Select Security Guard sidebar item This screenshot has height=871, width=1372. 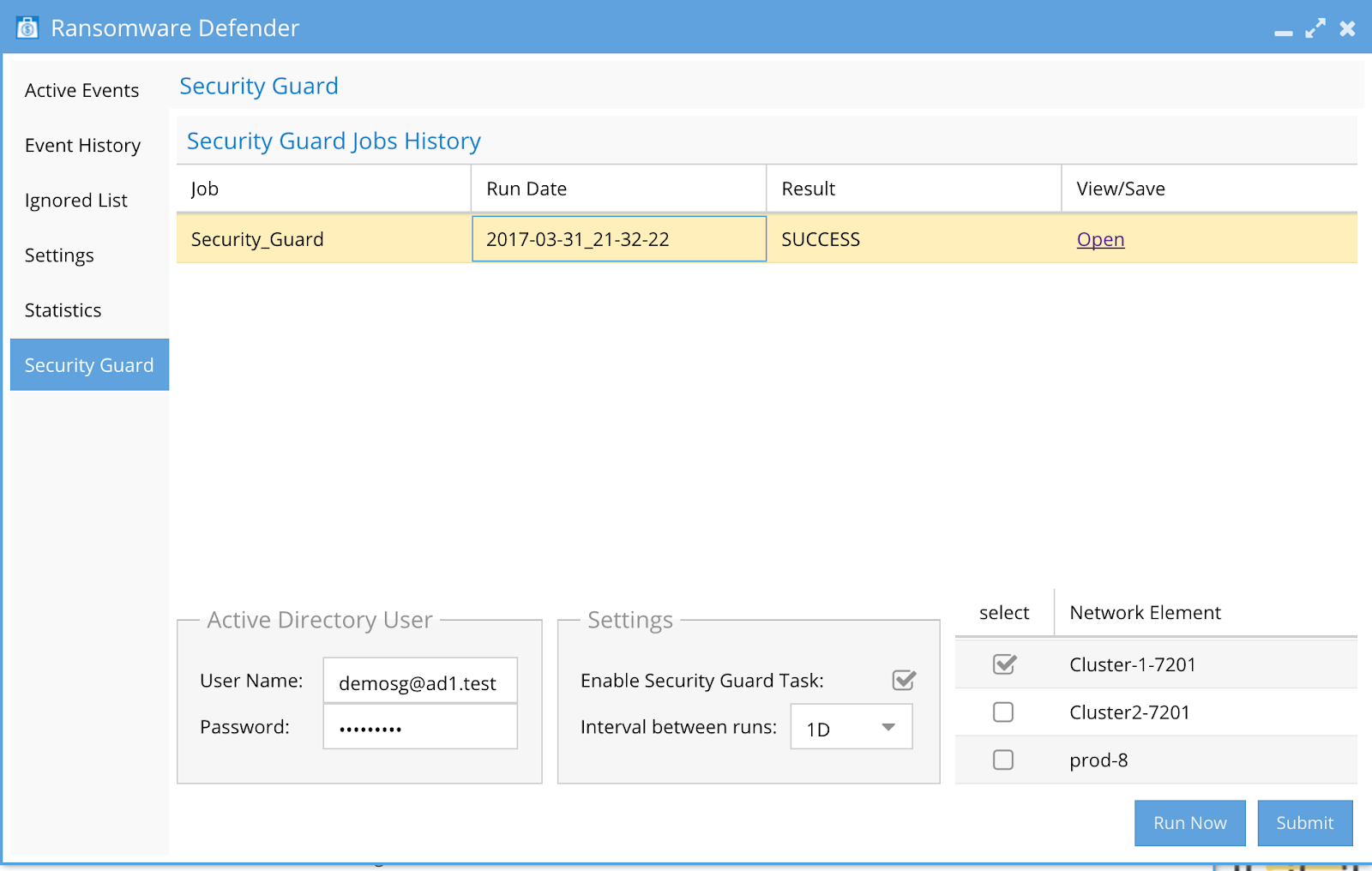89,364
